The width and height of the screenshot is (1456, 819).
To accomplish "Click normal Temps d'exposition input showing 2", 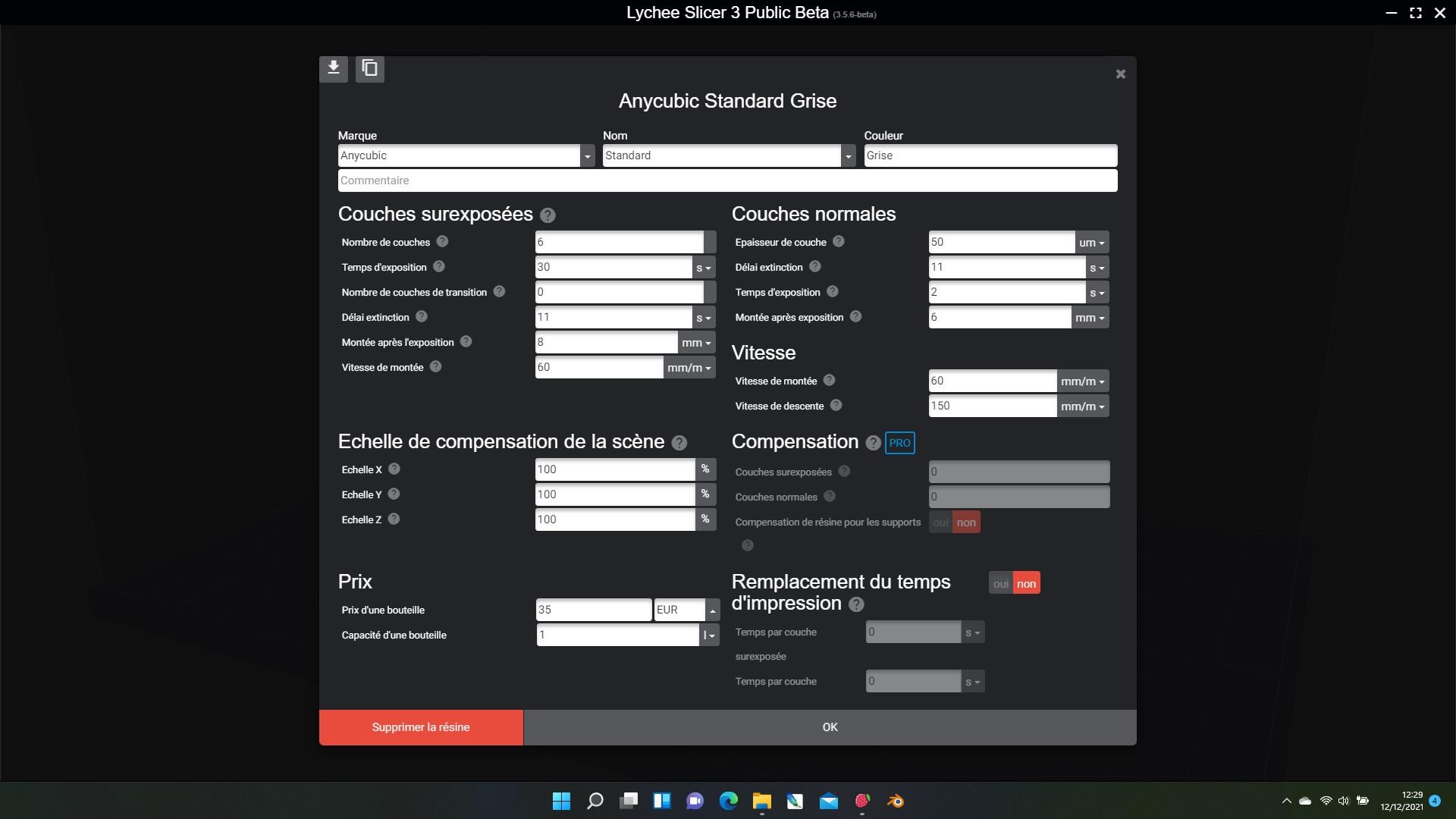I will tap(1007, 292).
